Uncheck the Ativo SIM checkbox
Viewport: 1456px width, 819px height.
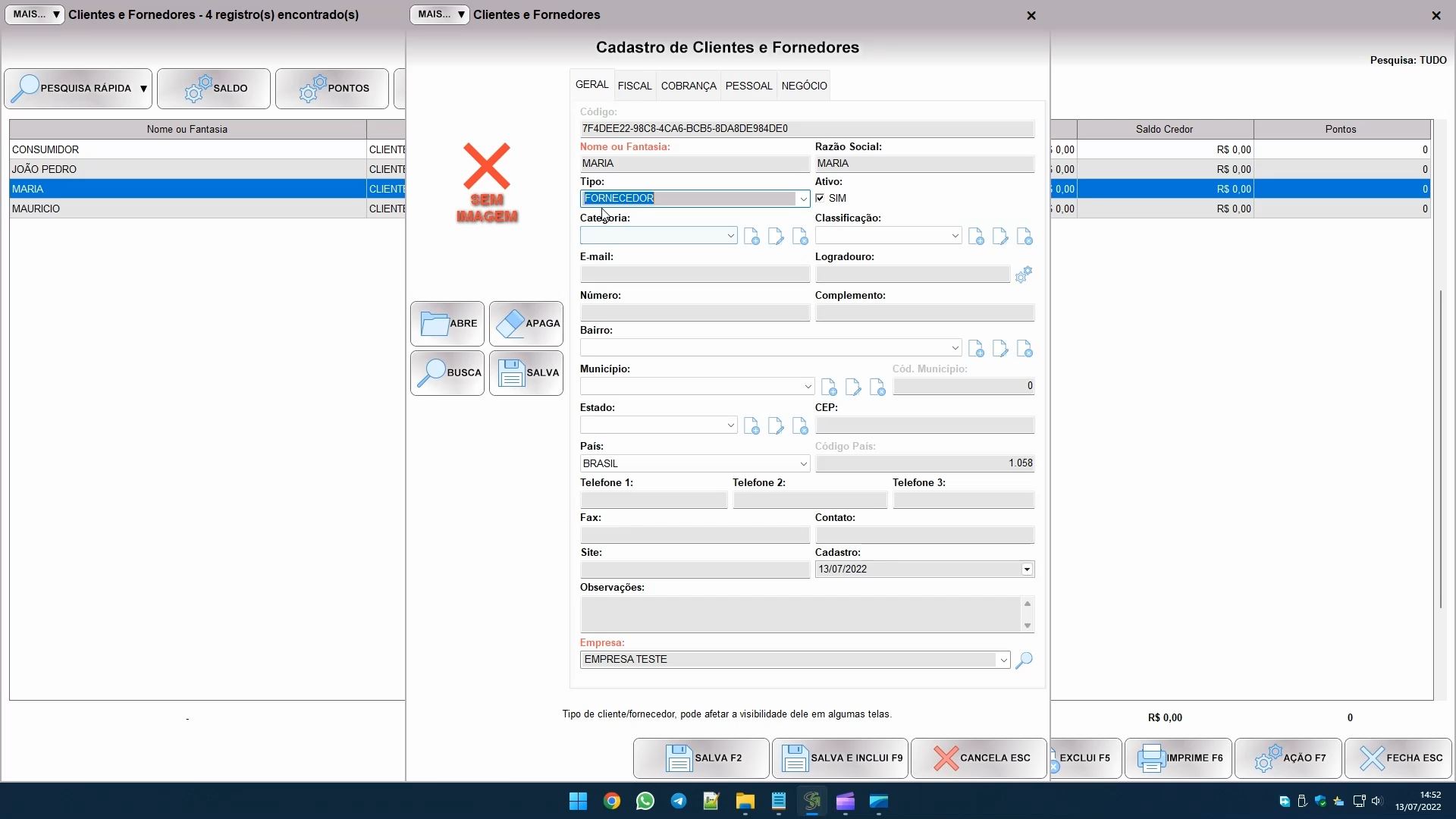coord(820,198)
